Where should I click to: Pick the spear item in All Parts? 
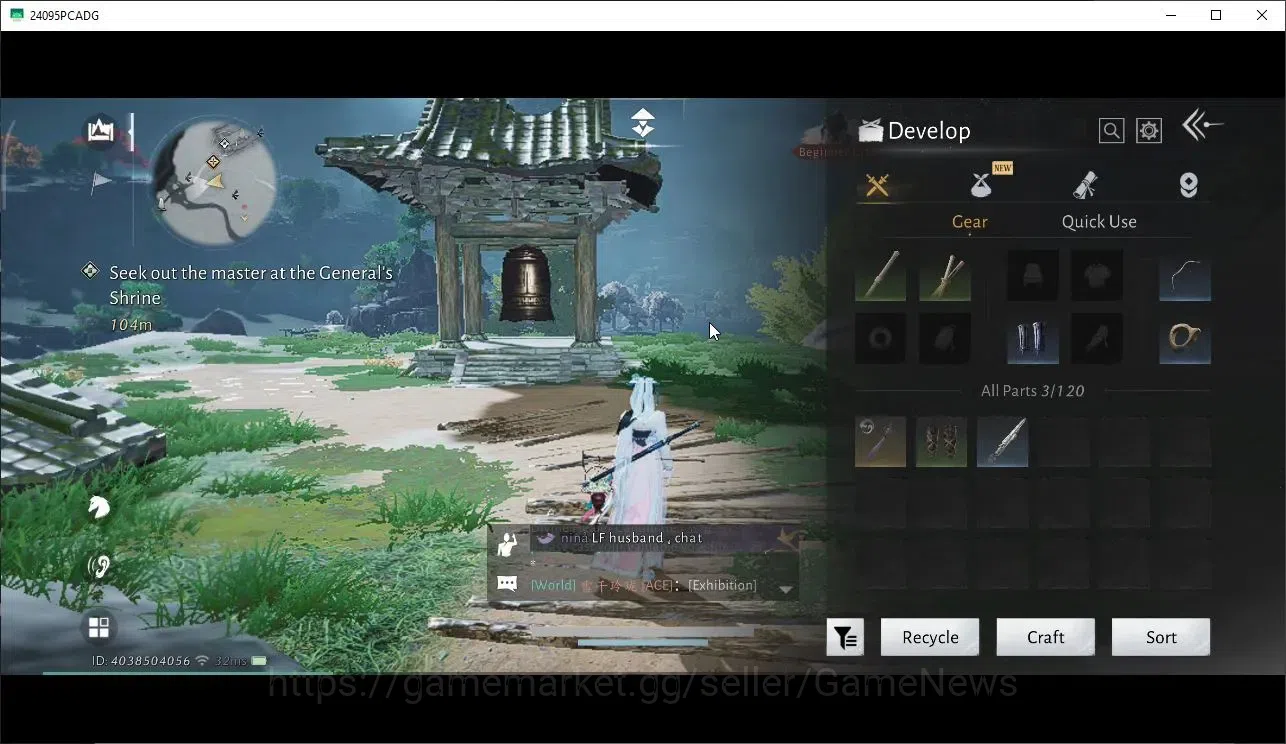point(881,442)
